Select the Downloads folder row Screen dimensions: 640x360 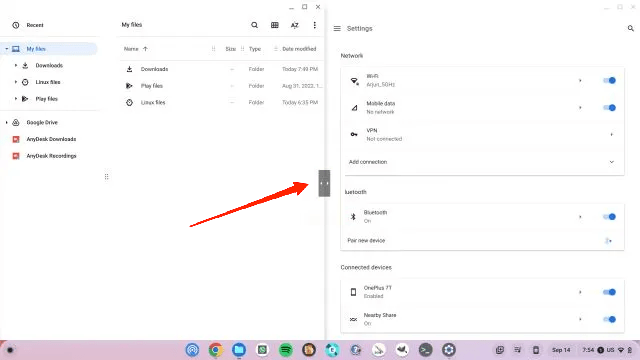222,69
